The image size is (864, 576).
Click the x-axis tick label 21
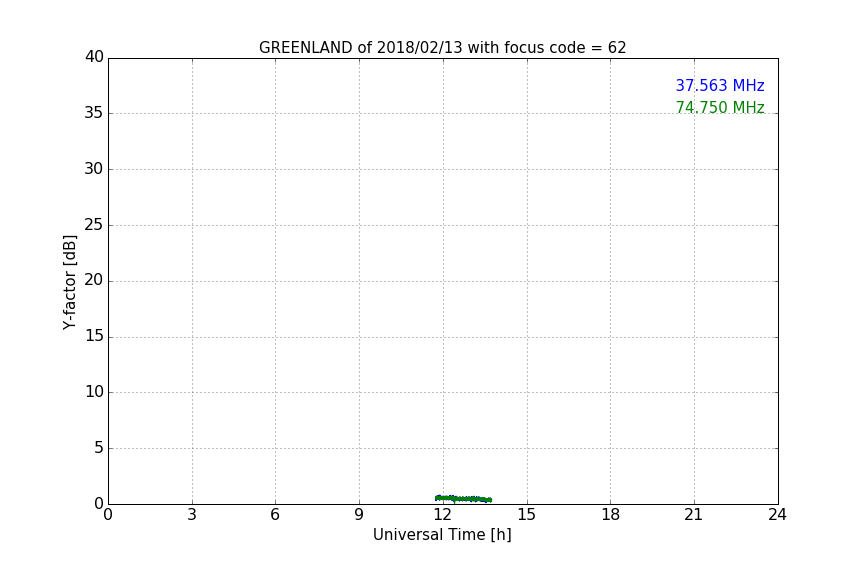(x=694, y=515)
